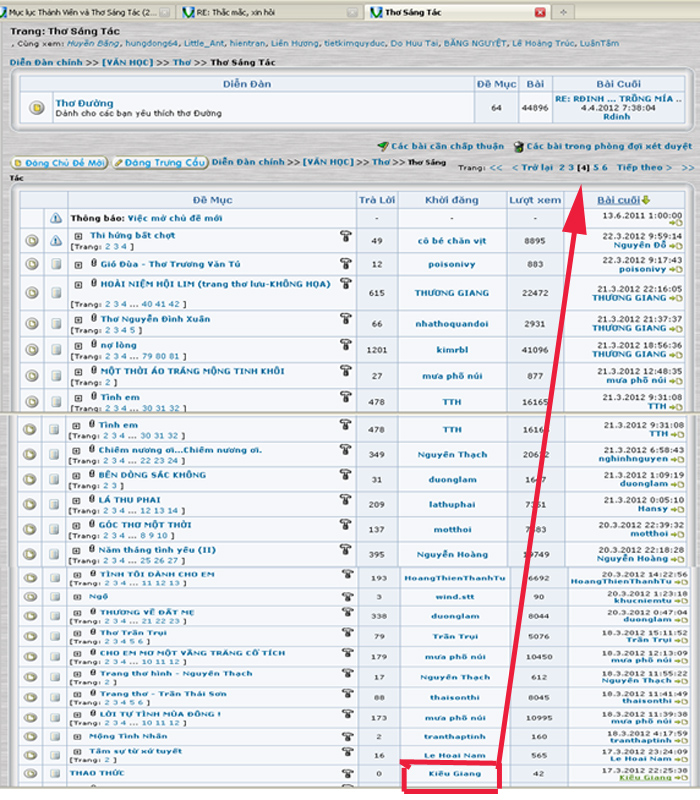Screen dimensions: 700x800
Task: Click the pin icon in 'Thơ Trần Trụi' row
Action: tap(348, 632)
